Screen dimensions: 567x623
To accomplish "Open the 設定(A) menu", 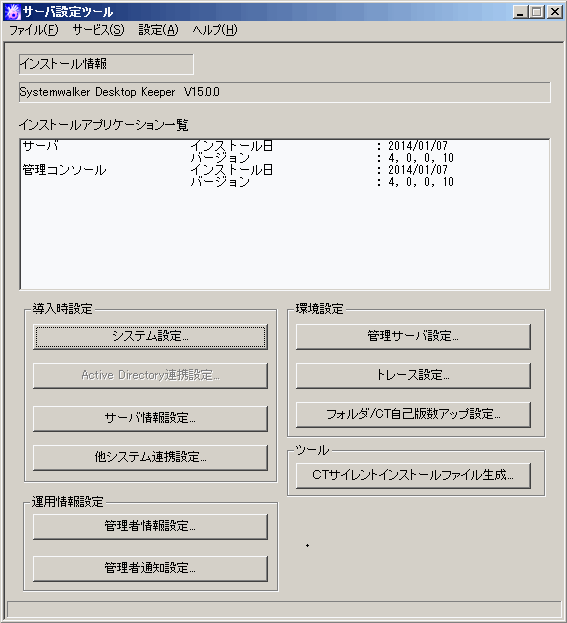I will [158, 30].
